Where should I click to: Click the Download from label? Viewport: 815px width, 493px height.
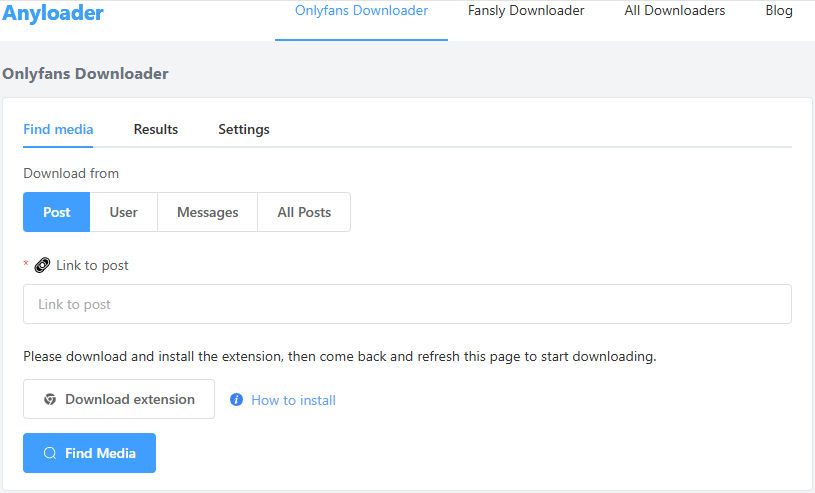(x=71, y=173)
